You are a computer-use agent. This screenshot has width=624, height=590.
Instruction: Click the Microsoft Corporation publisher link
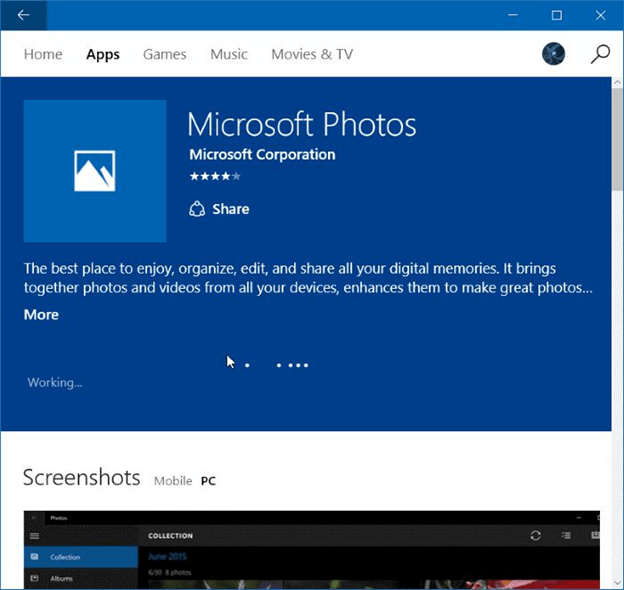[x=262, y=154]
